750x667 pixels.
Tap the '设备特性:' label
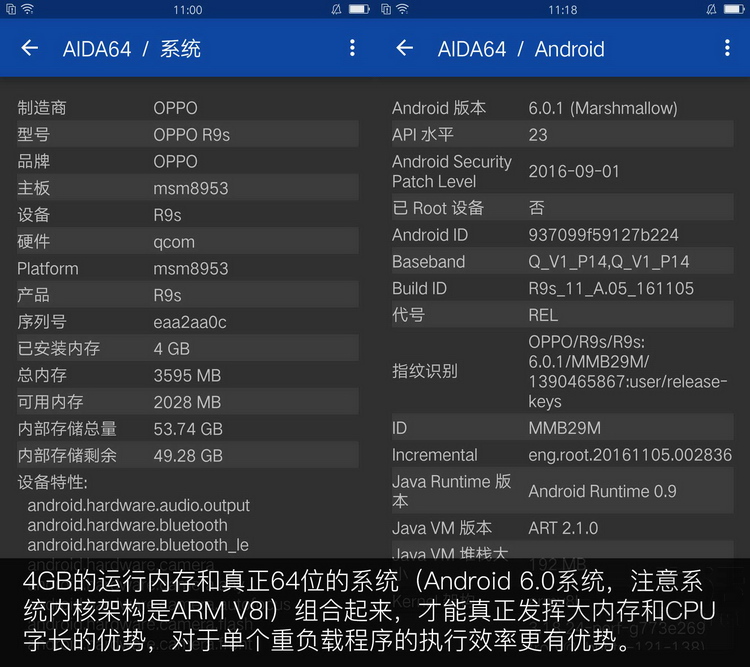[x=53, y=482]
